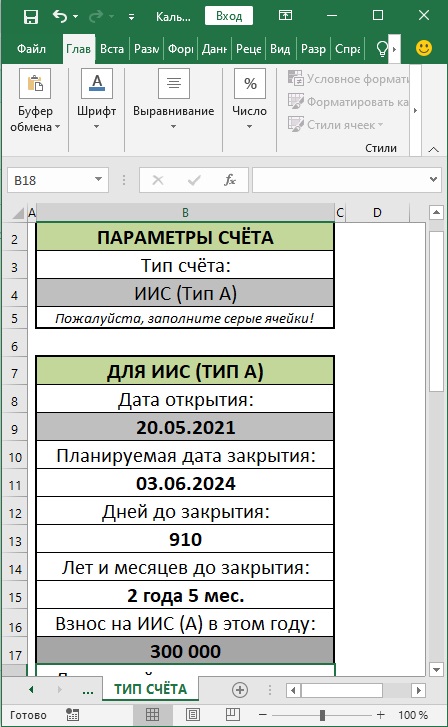Undo the last action
Image resolution: width=448 pixels, height=727 pixels.
[x=60, y=17]
